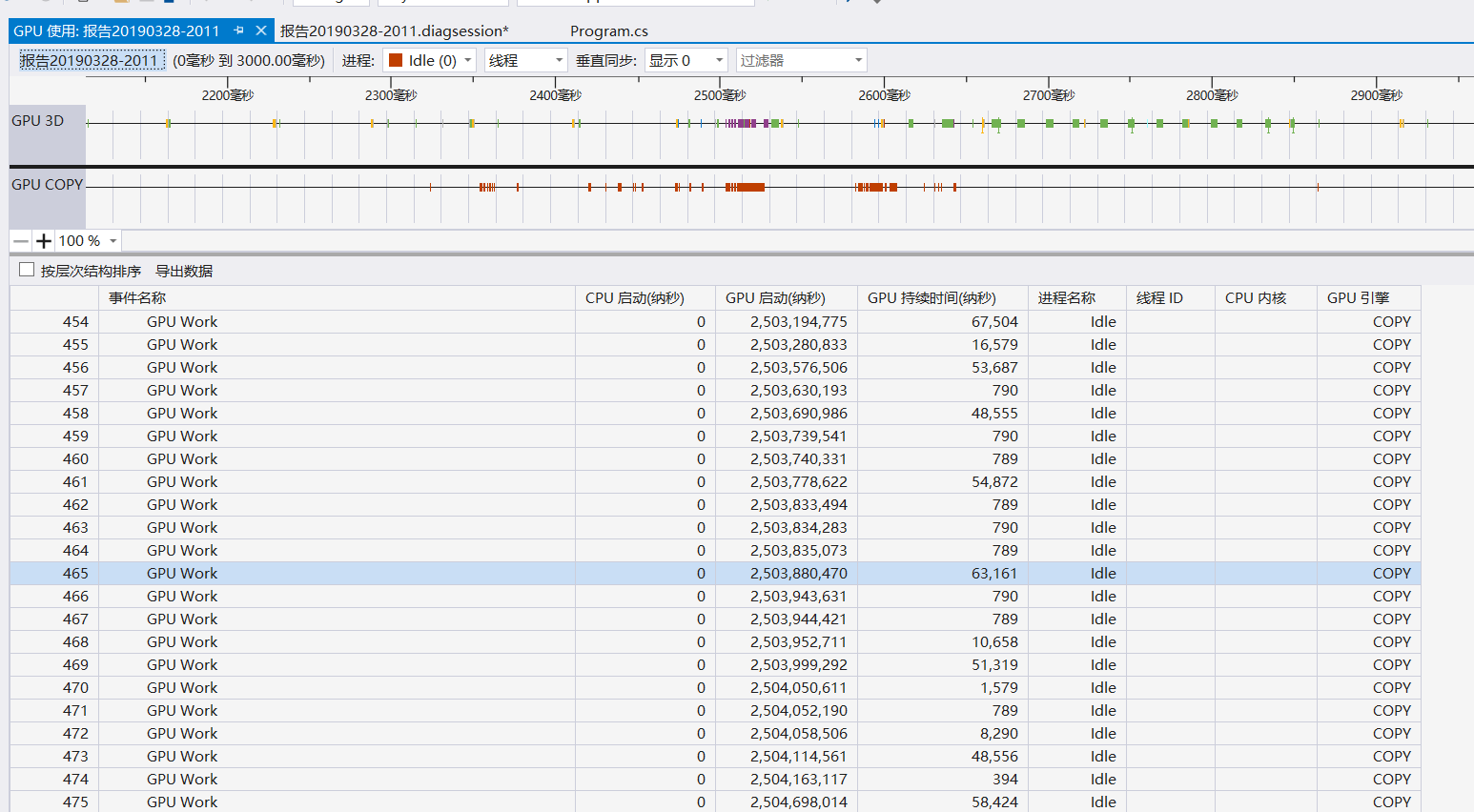The image size is (1474, 812).
Task: Click duration value 8,290
Action: point(999,734)
